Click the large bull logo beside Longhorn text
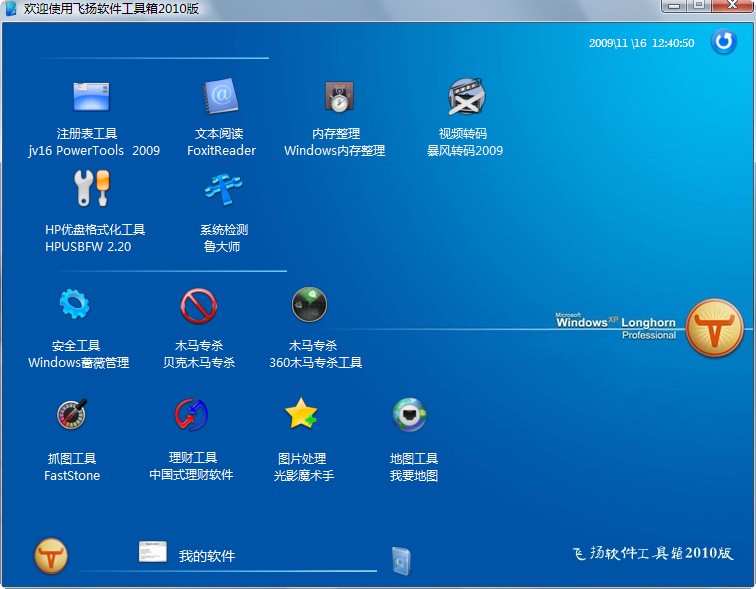 click(715, 328)
